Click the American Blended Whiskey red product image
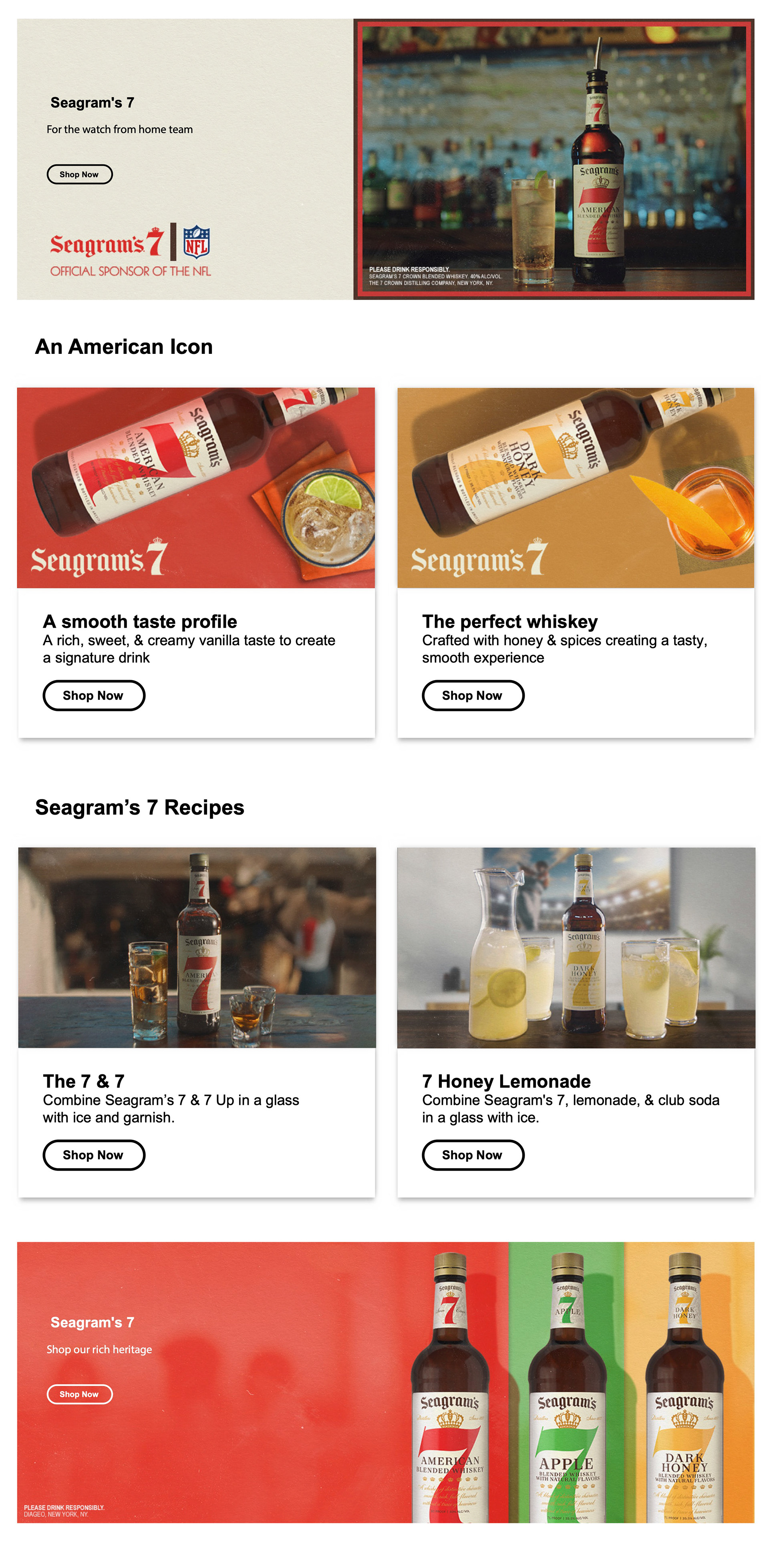Screen dimensions: 769x1568 click(196, 488)
